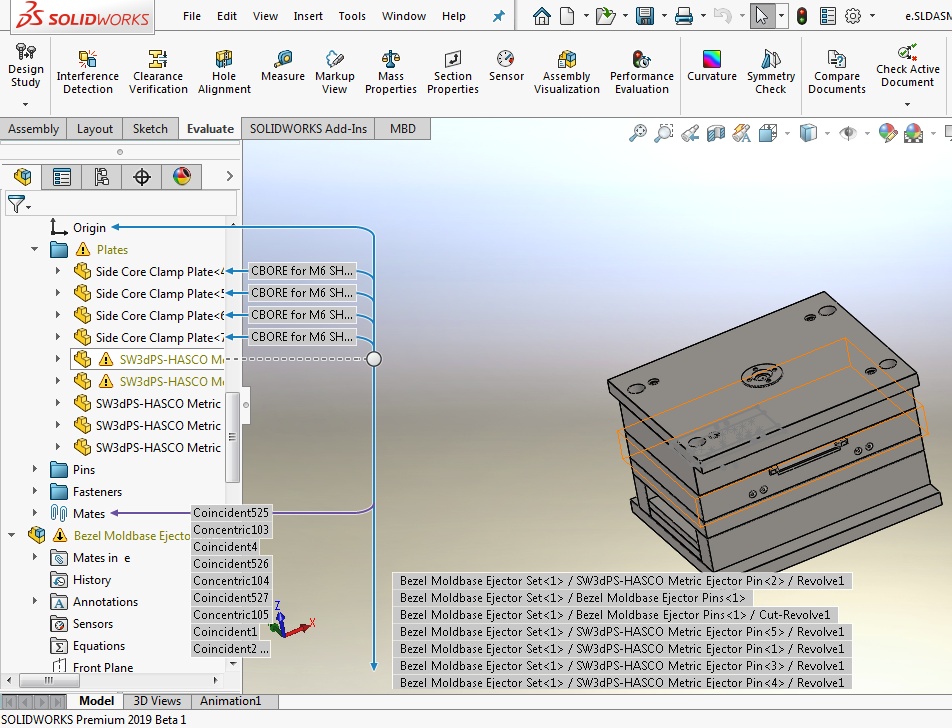Toggle Curvature display

point(712,66)
